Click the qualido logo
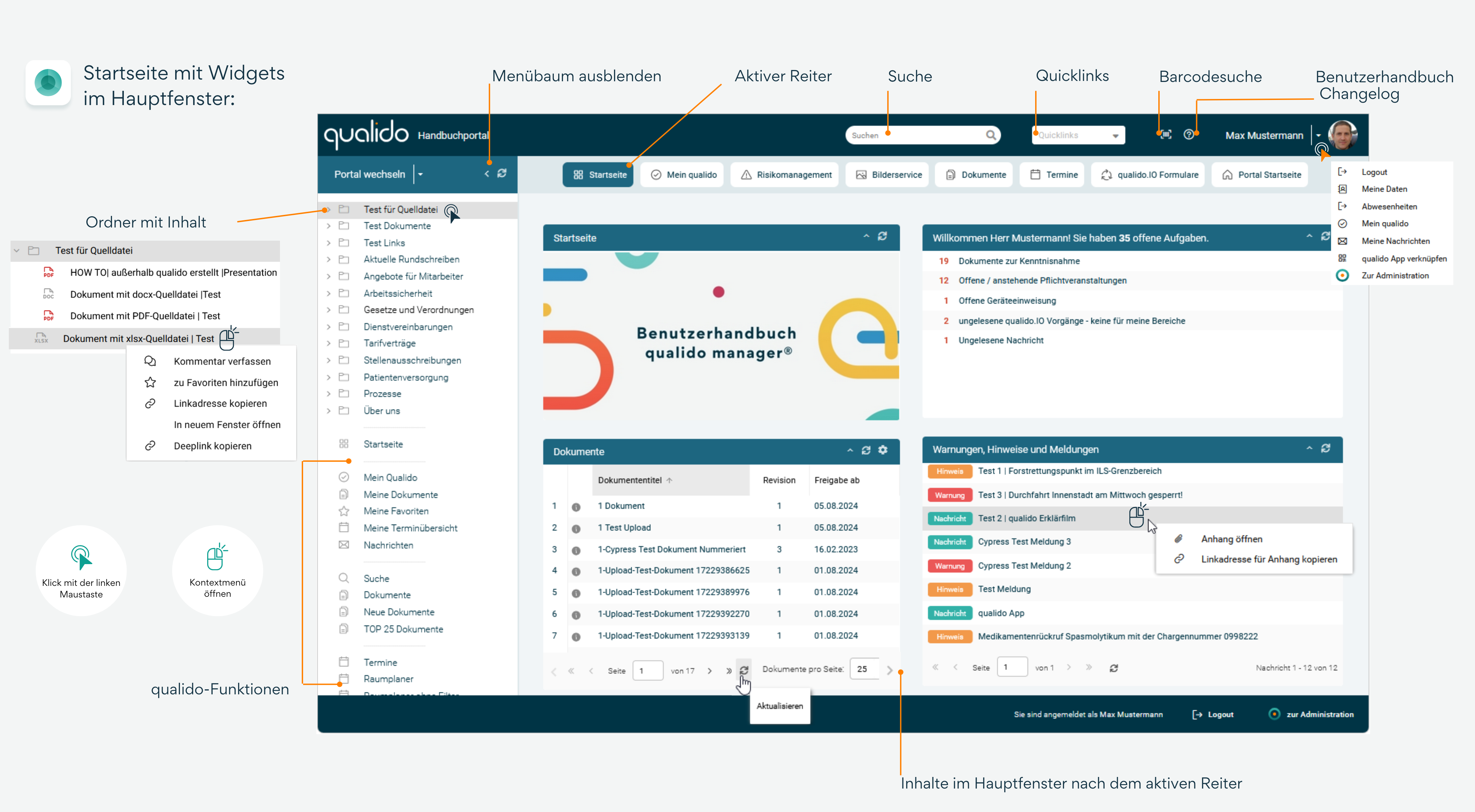Screen dimensions: 1475x812 (x=366, y=134)
